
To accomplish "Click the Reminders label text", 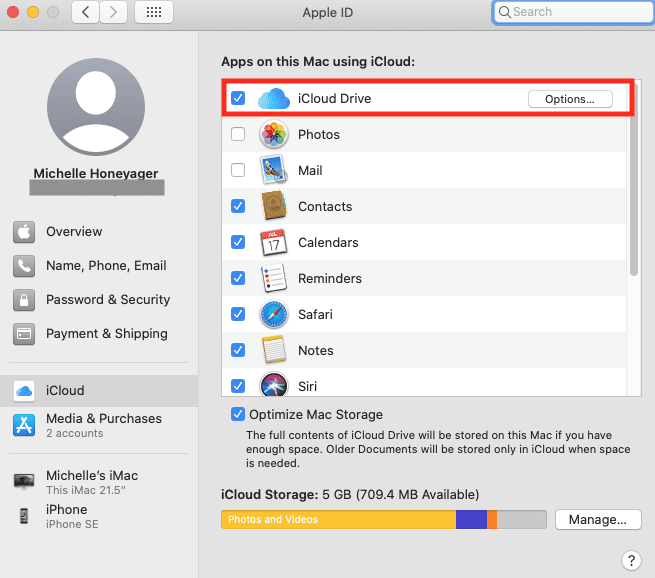I will pyautogui.click(x=330, y=279).
